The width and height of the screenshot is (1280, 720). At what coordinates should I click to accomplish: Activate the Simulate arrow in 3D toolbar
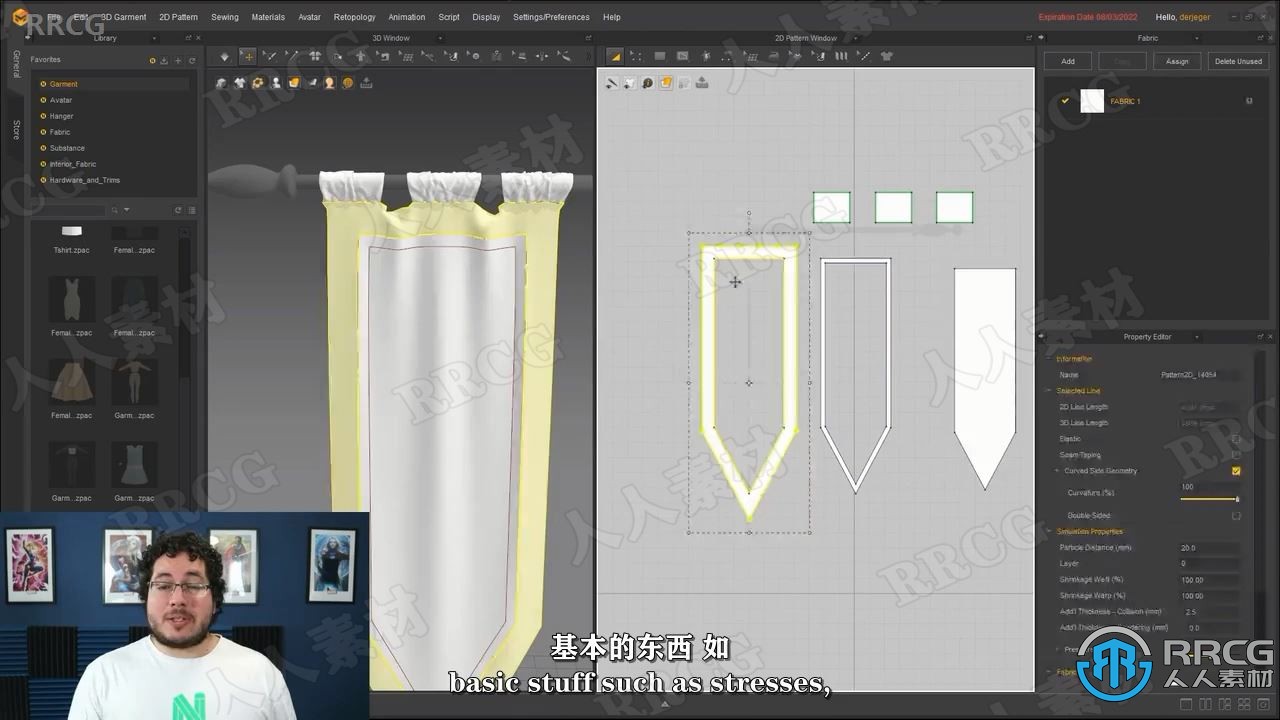pos(224,57)
